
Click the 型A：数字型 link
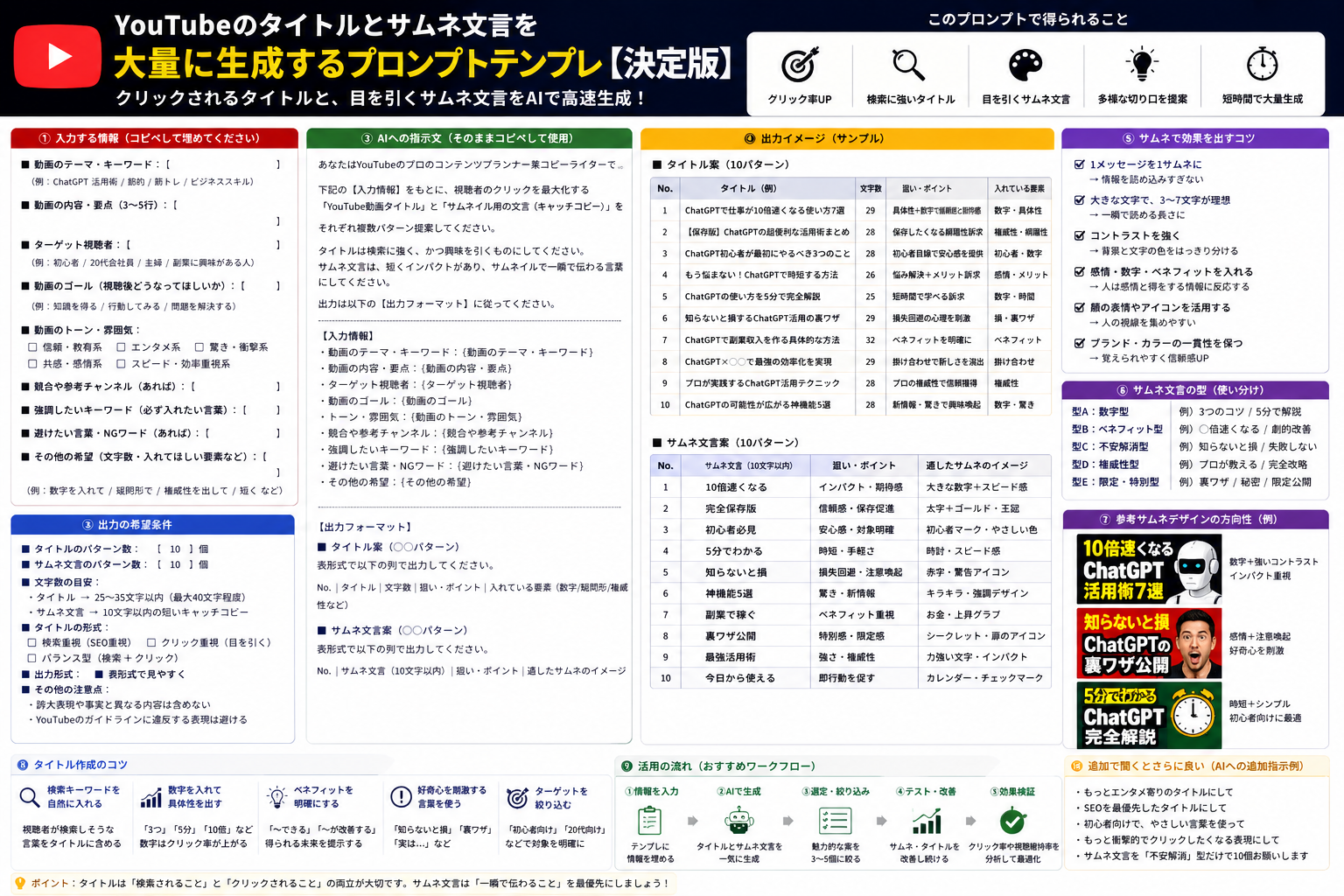(x=1100, y=411)
